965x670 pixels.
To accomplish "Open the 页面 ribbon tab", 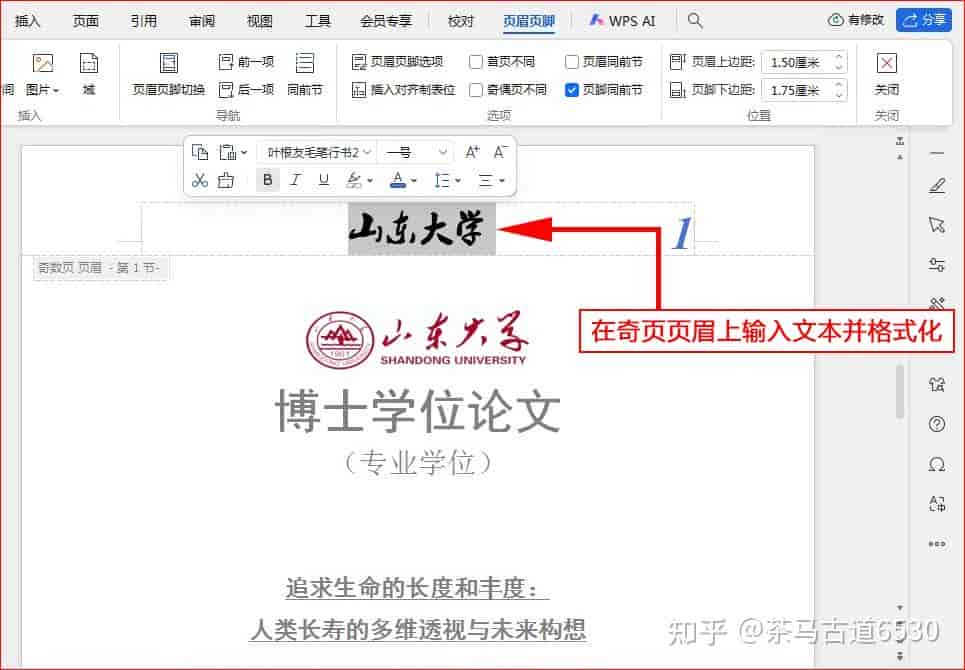I will click(86, 21).
